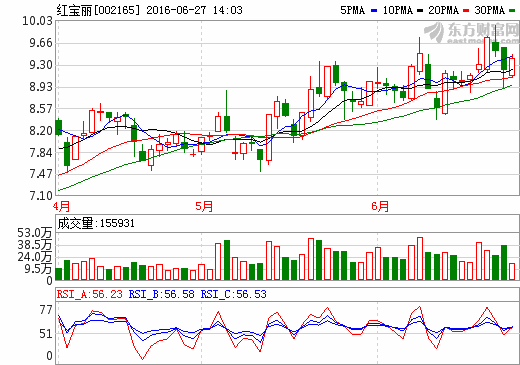
Task: Click the 6月 month marker
Action: [x=380, y=206]
